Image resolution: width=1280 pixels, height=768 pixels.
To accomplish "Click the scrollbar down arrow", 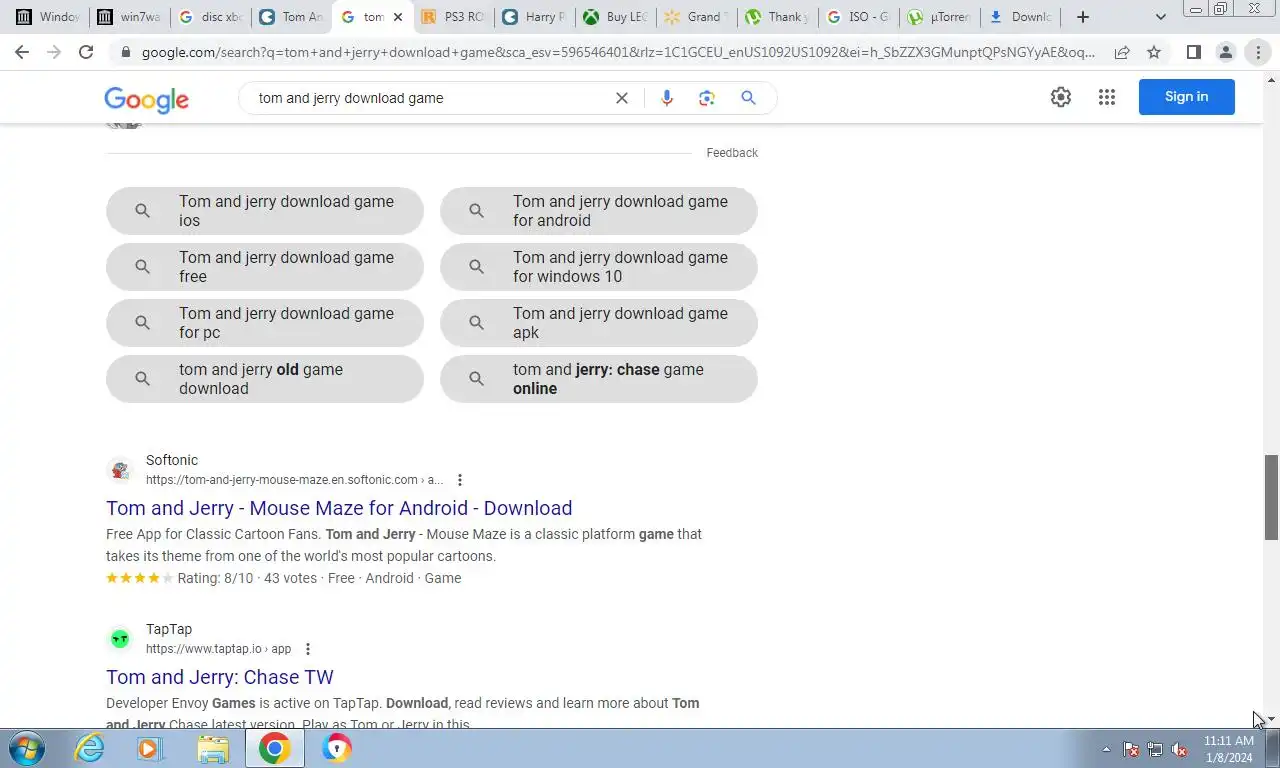I will click(1271, 719).
